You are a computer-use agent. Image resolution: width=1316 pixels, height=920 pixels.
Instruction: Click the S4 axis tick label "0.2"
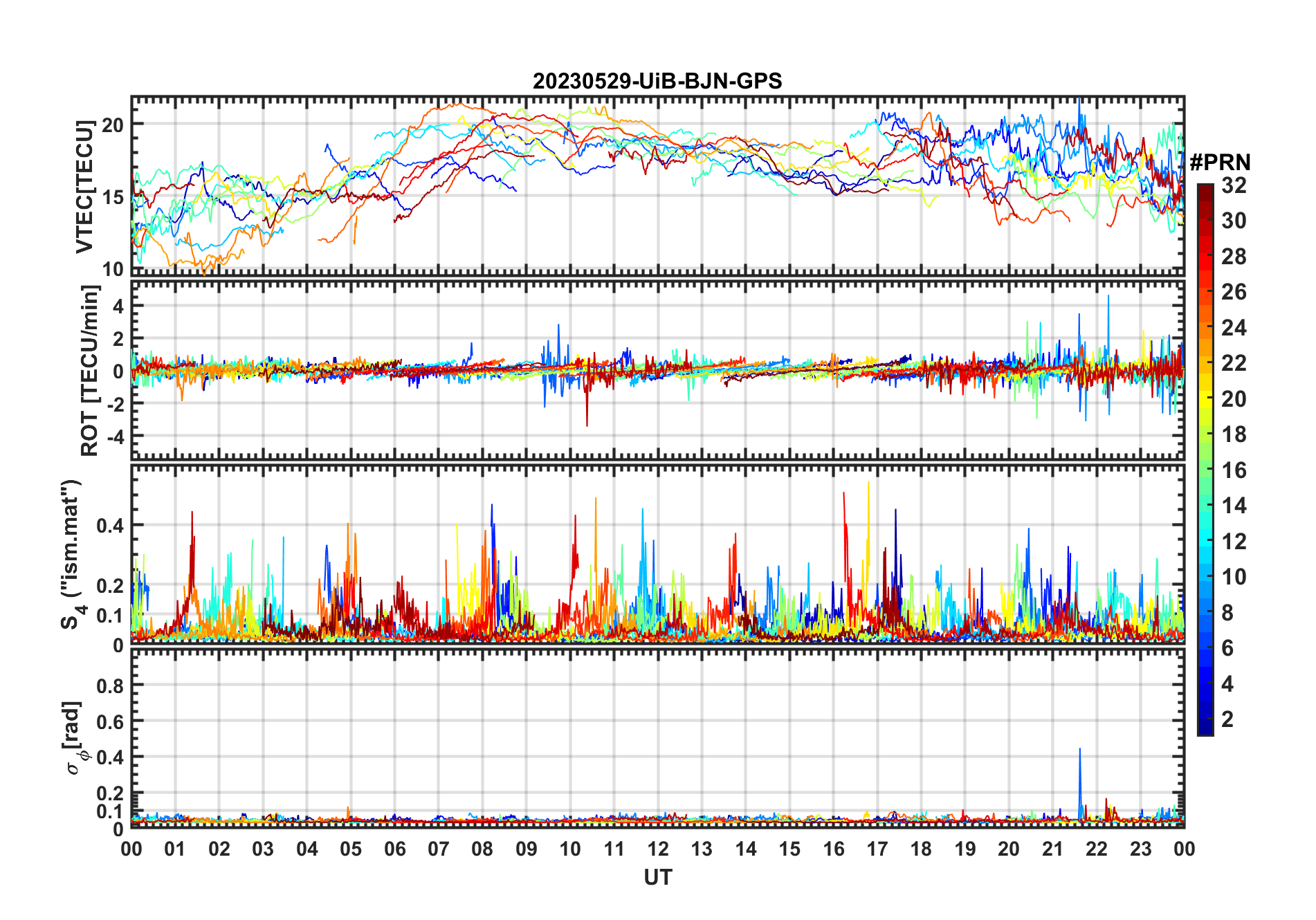111,586
